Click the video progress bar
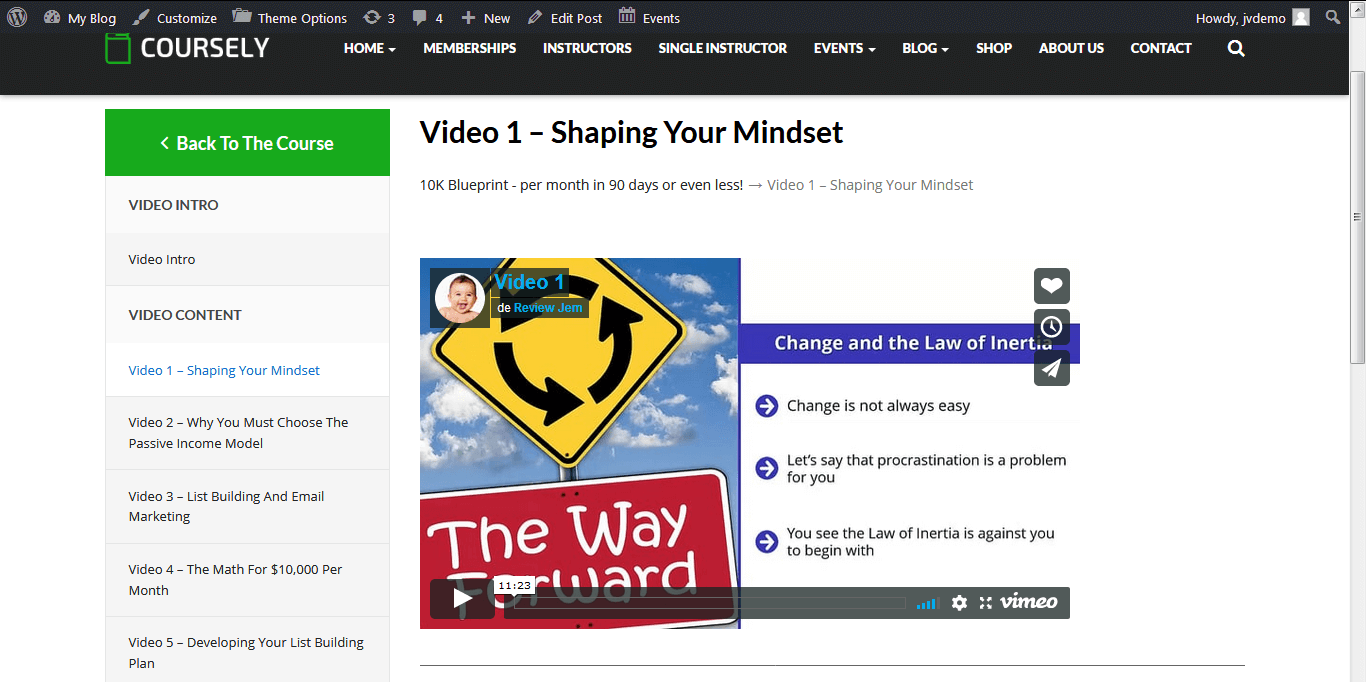Screen dimensions: 1366x682 point(705,603)
